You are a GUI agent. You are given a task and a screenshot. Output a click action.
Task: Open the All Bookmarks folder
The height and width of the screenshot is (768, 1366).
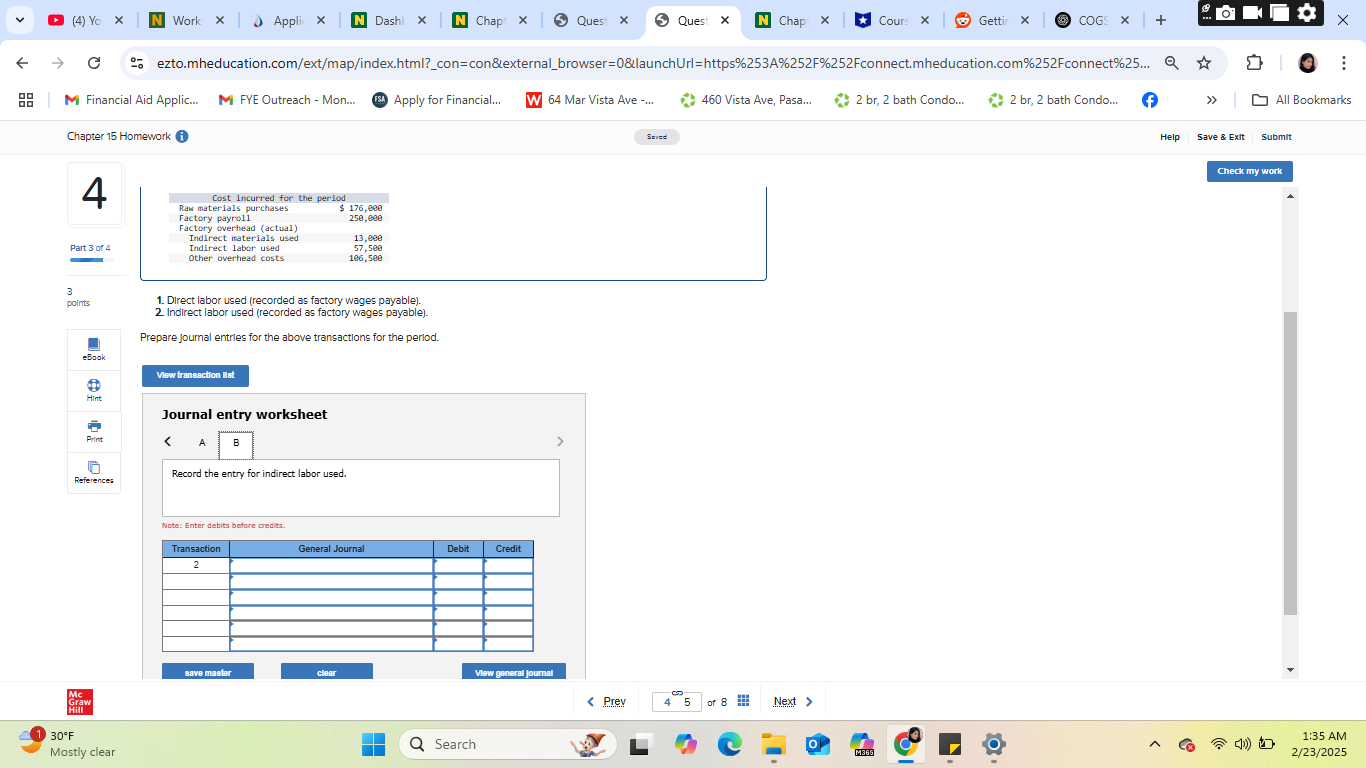click(x=1302, y=100)
